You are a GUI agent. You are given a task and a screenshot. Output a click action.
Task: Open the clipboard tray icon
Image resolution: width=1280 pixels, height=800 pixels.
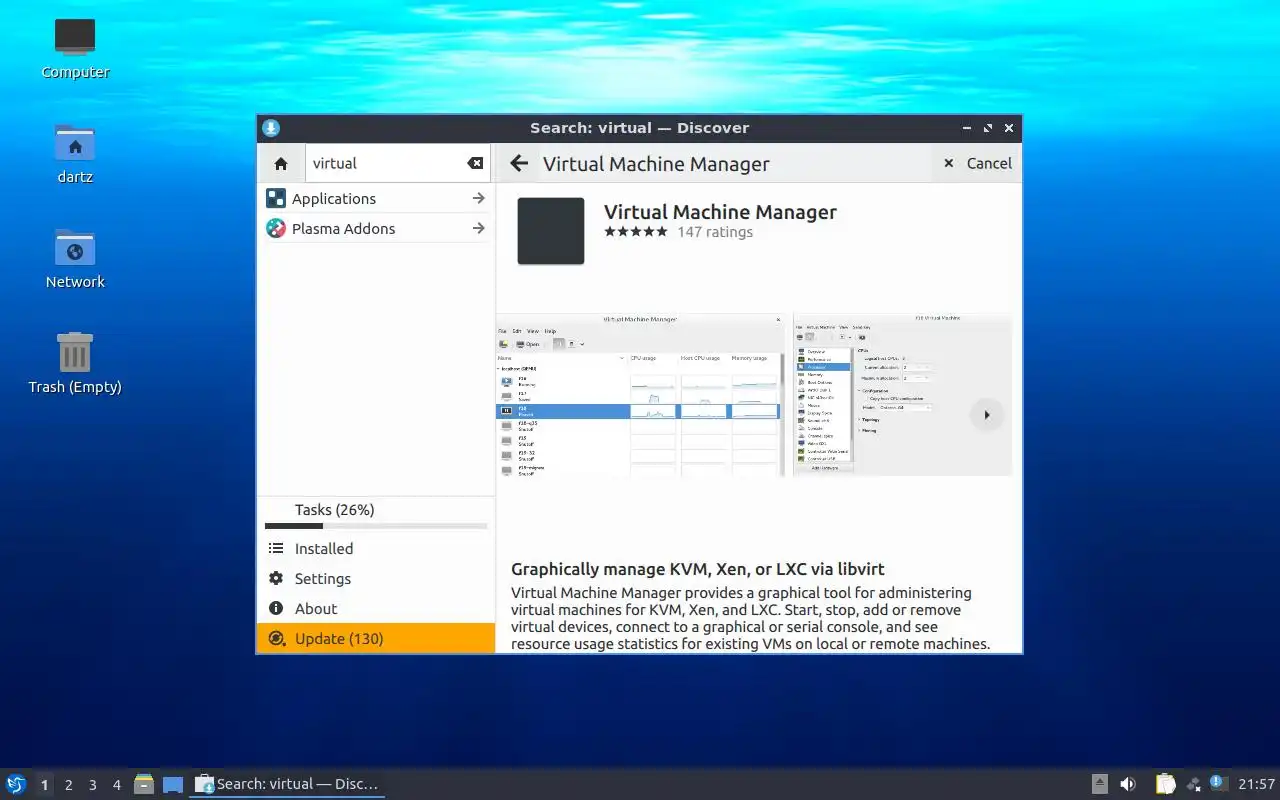[x=1165, y=784]
